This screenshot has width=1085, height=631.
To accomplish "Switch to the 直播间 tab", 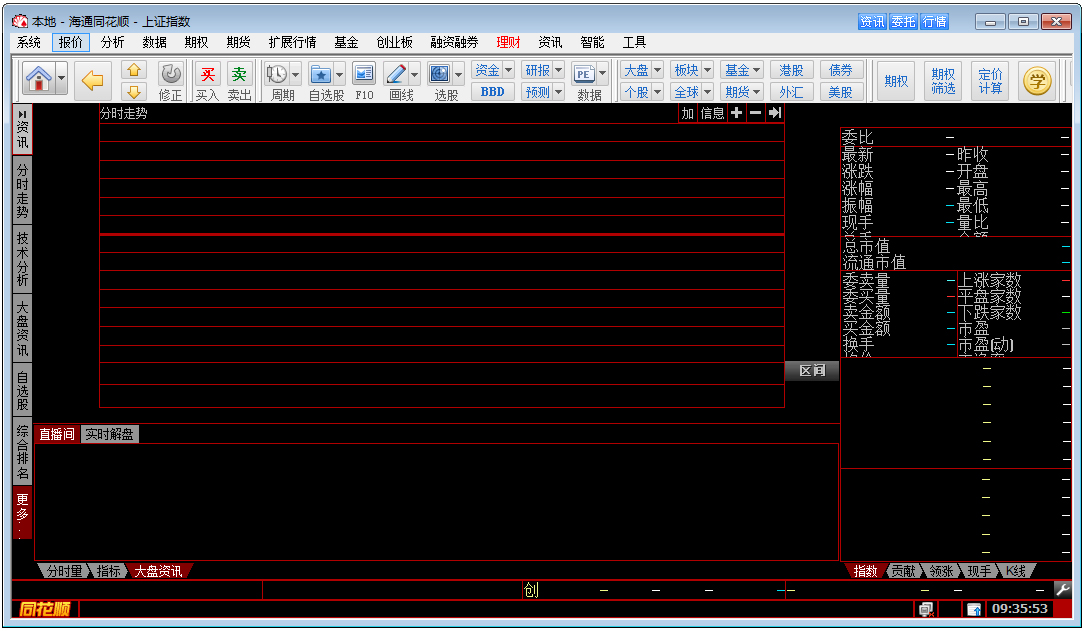I will click(x=57, y=434).
